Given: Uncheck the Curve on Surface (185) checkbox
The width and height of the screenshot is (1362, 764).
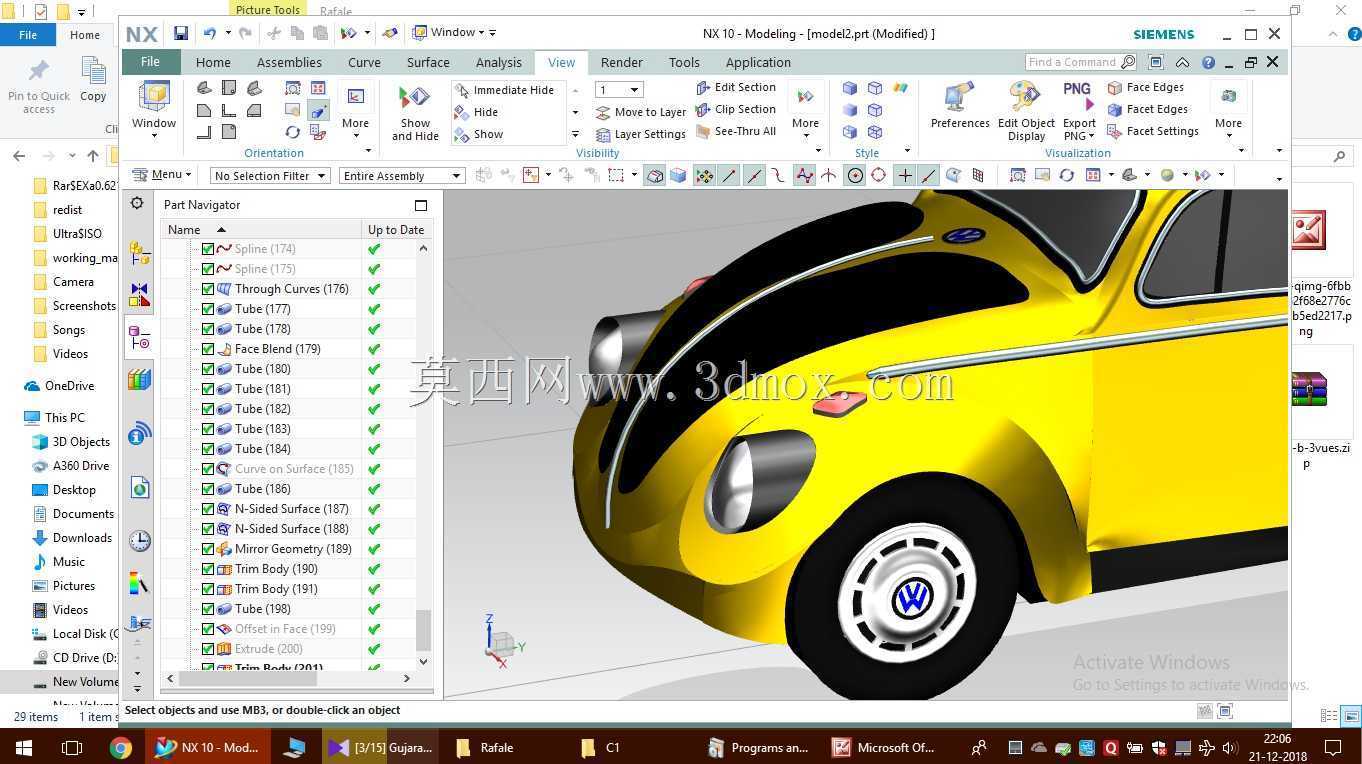Looking at the screenshot, I should pyautogui.click(x=208, y=469).
